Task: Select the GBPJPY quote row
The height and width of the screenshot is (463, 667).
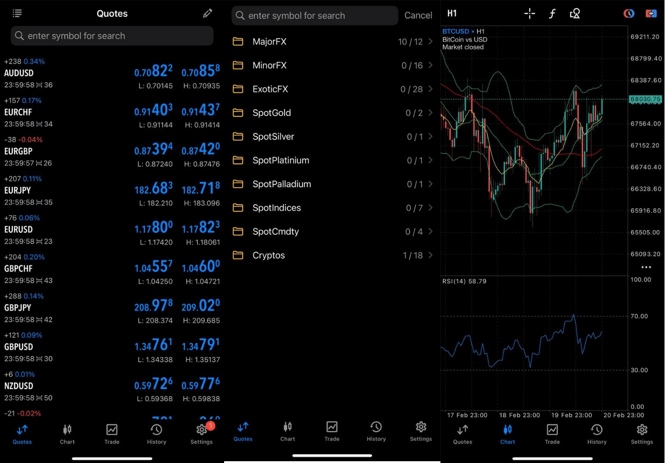Action: 112,308
